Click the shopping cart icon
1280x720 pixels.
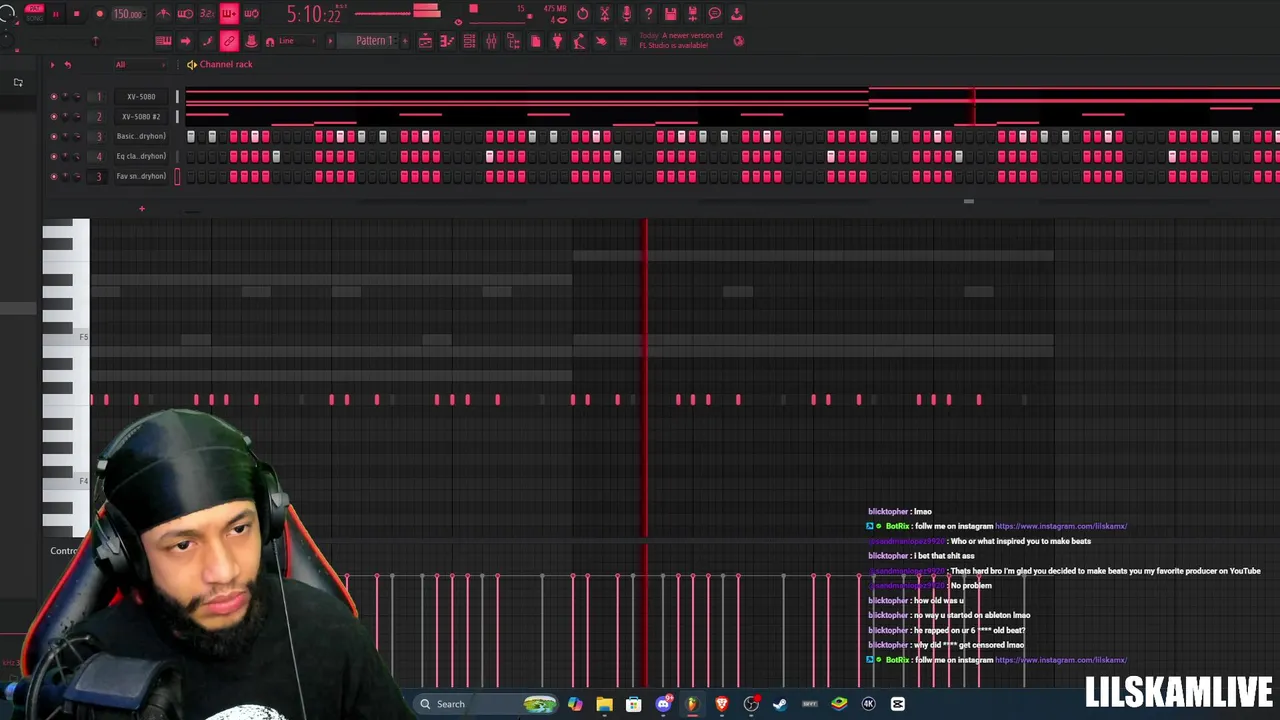(x=623, y=41)
